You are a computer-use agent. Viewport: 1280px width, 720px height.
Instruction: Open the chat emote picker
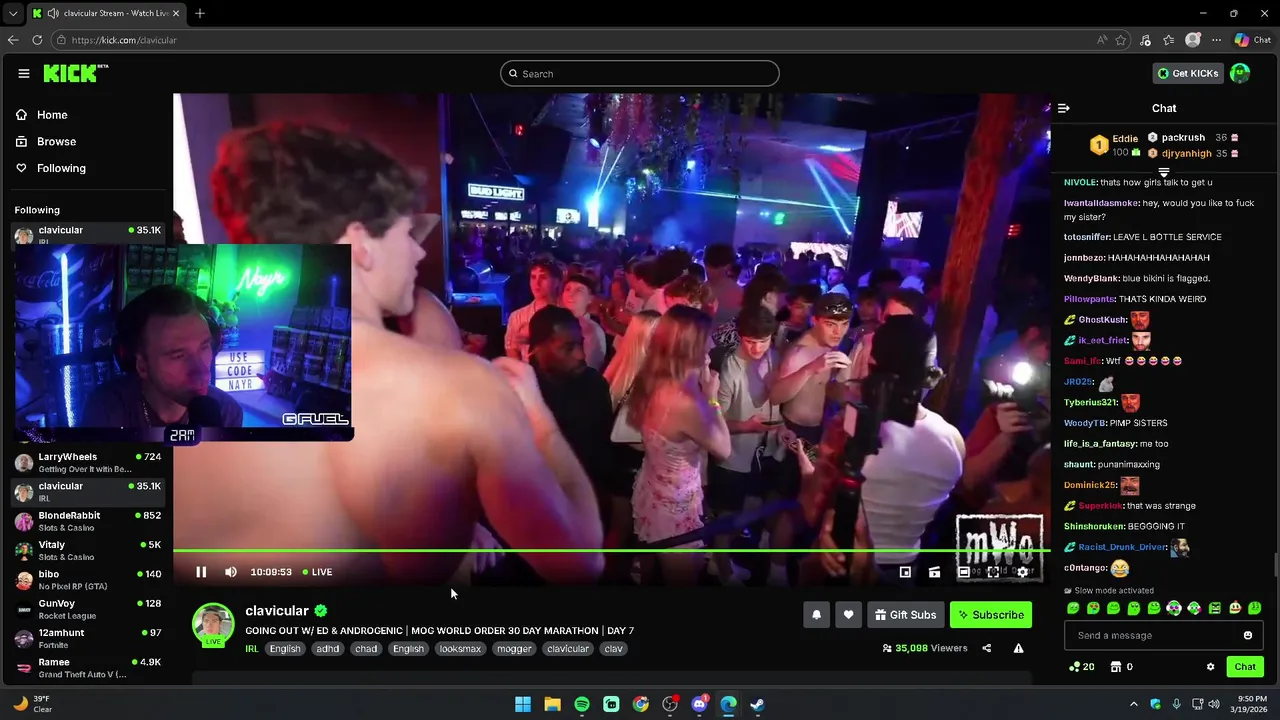[1247, 635]
